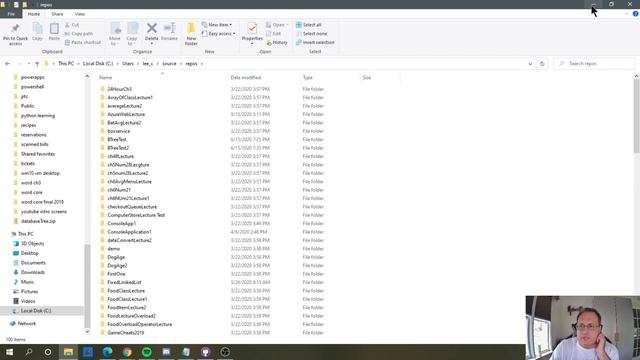Collapse the ribbon with the chevron

(627, 14)
